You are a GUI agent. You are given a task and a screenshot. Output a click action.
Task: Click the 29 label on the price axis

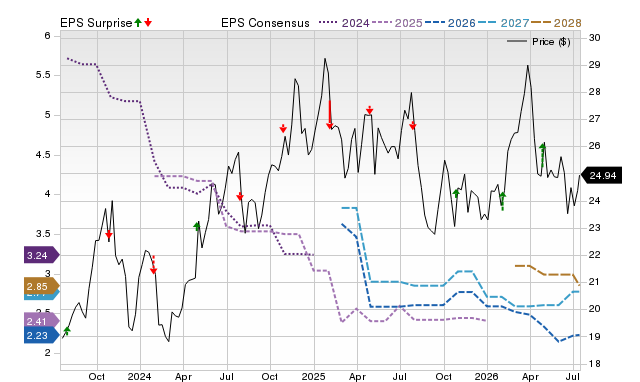coord(594,64)
